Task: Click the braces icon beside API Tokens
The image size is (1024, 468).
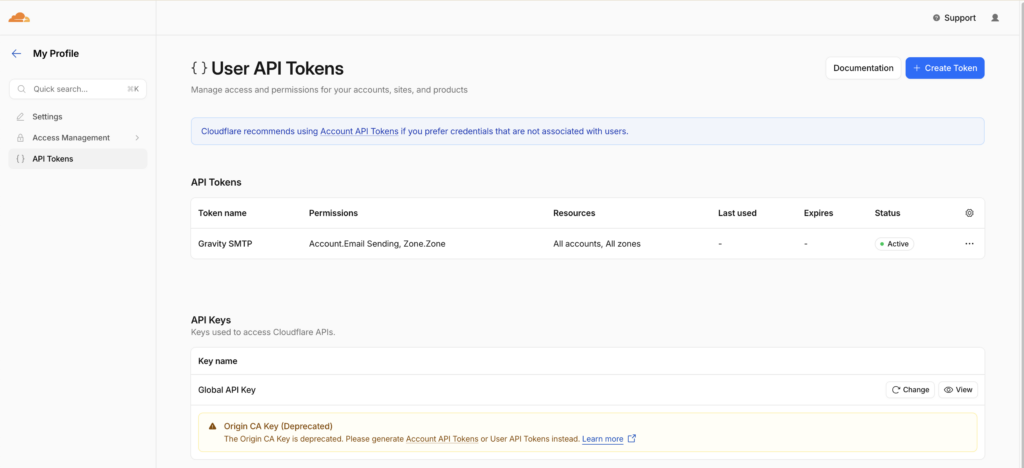Action: coord(20,159)
